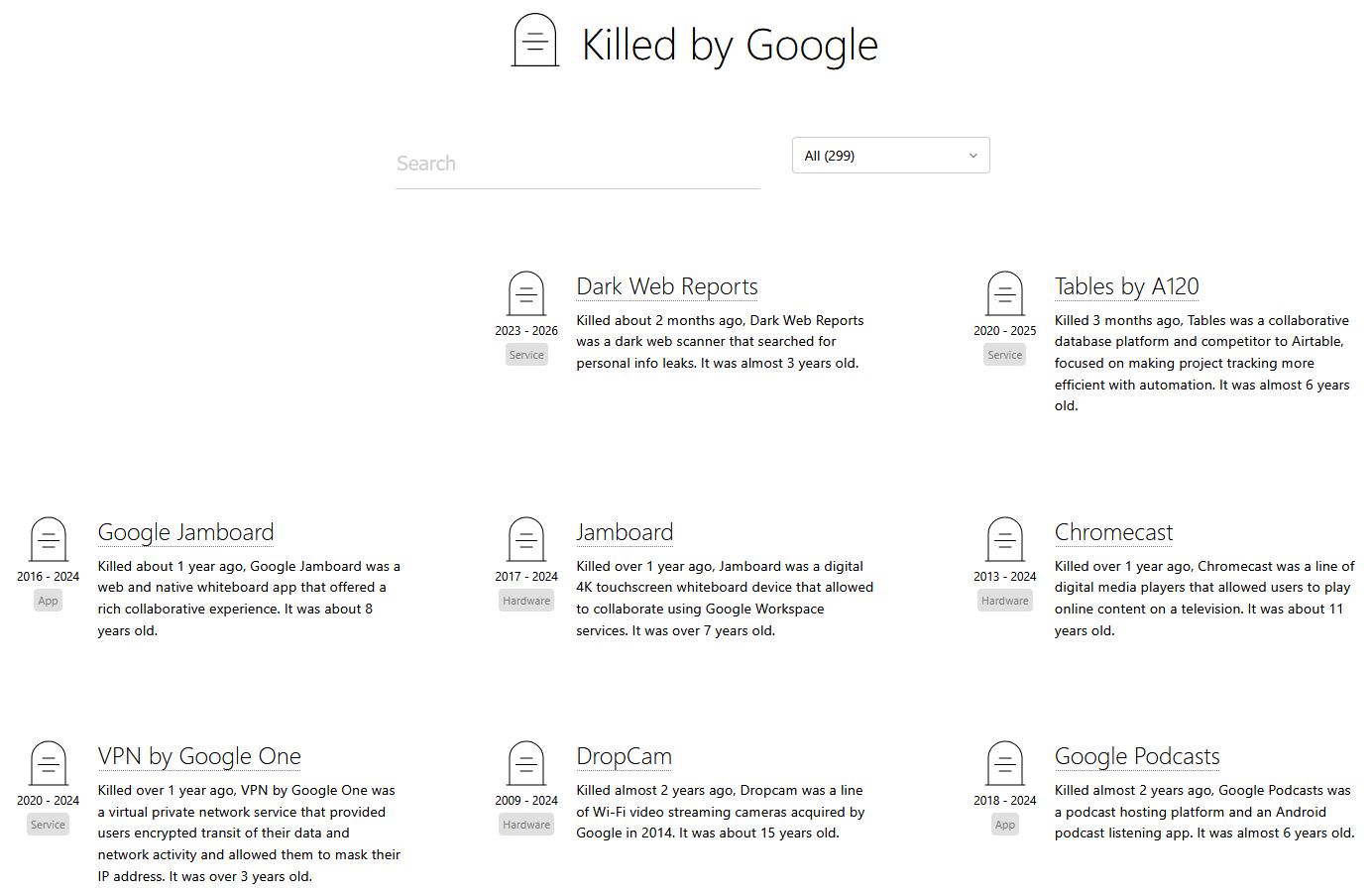The width and height of the screenshot is (1372, 890).
Task: Click the App badge under Google Jamboard
Action: click(48, 601)
